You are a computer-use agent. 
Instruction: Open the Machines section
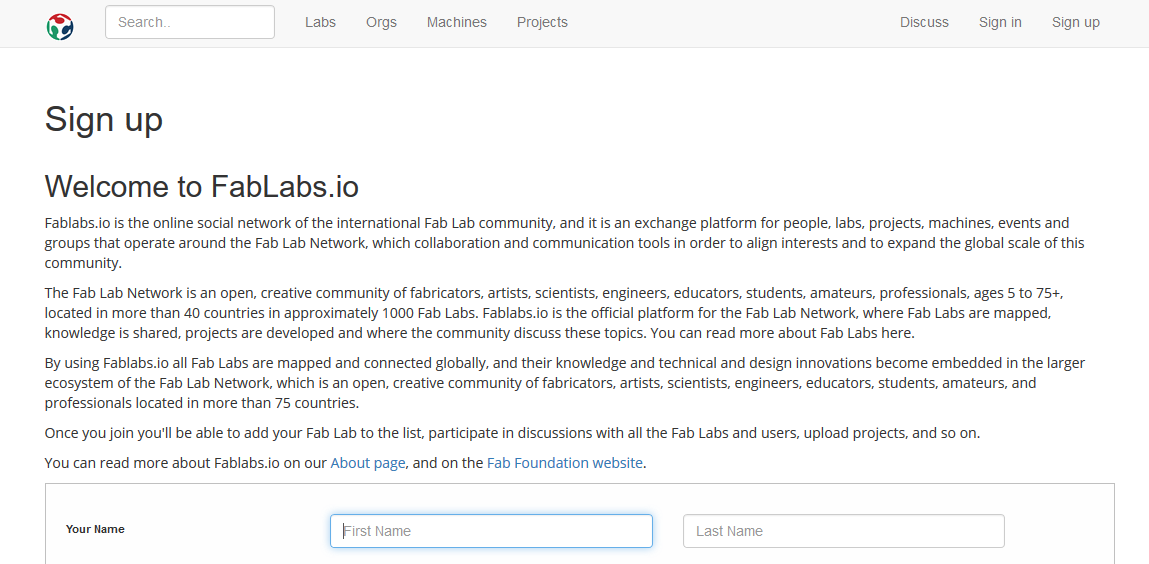[456, 22]
